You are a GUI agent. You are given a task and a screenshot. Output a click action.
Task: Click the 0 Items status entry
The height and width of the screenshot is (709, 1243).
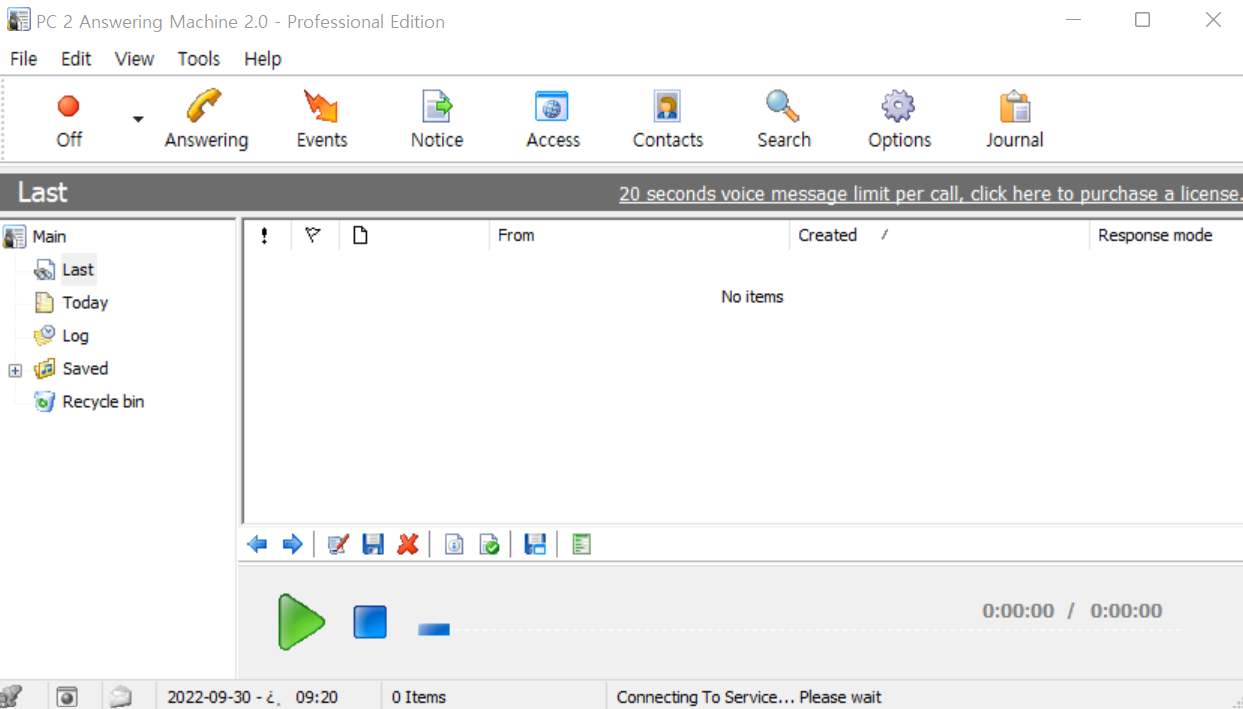(419, 697)
